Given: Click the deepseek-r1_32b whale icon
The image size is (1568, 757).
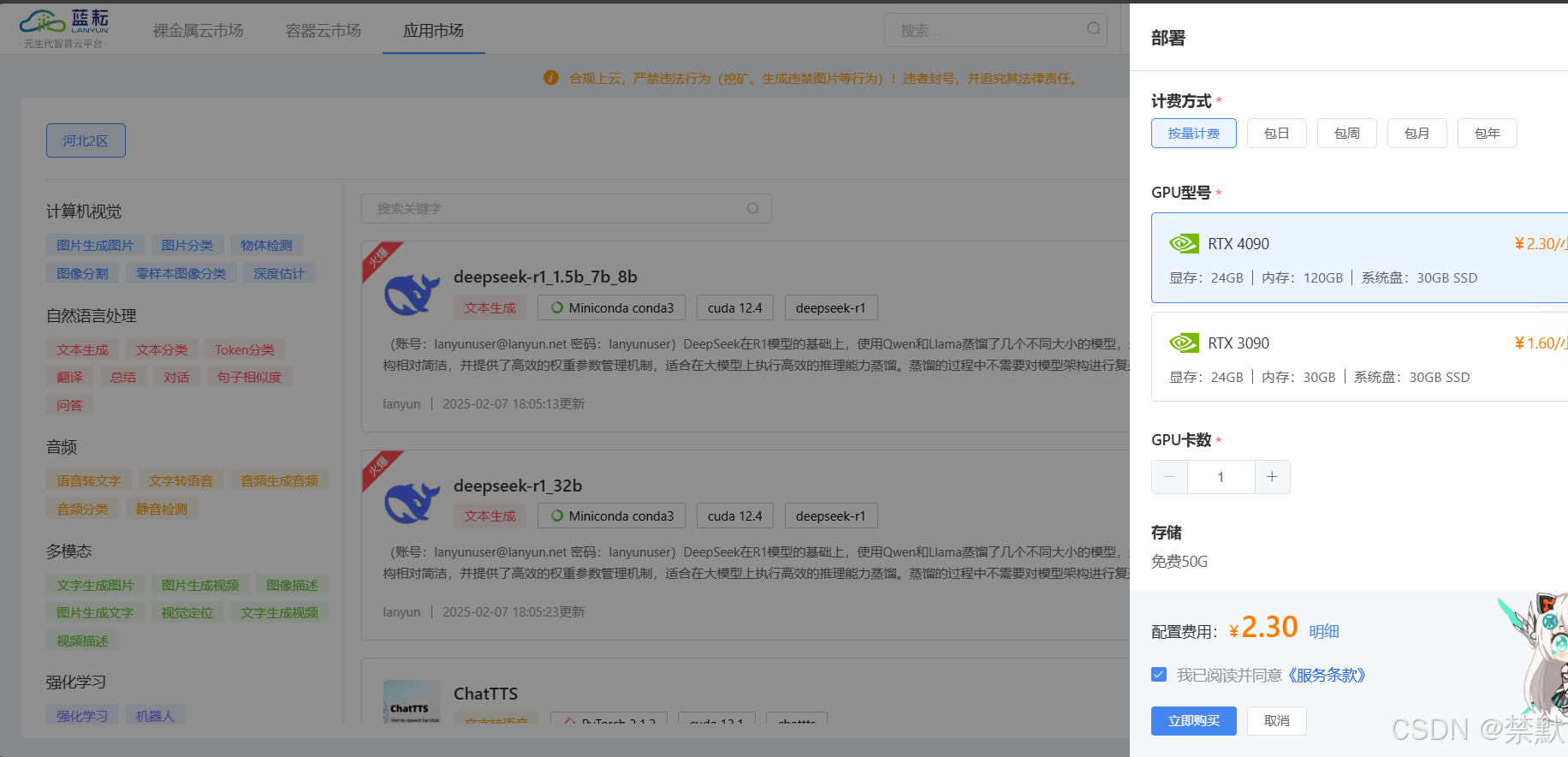Looking at the screenshot, I should 413,503.
